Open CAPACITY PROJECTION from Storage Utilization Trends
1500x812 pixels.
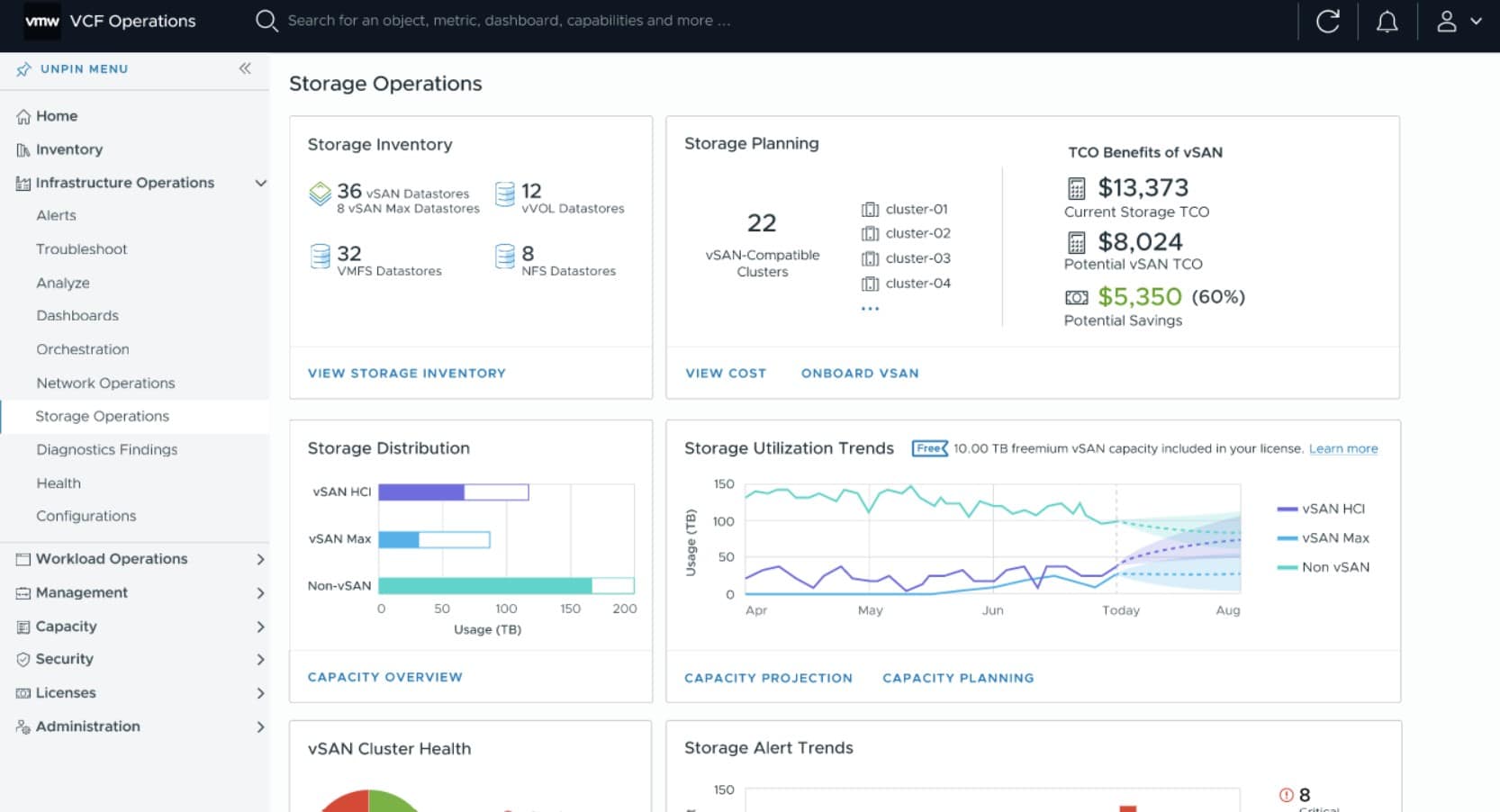click(x=767, y=678)
